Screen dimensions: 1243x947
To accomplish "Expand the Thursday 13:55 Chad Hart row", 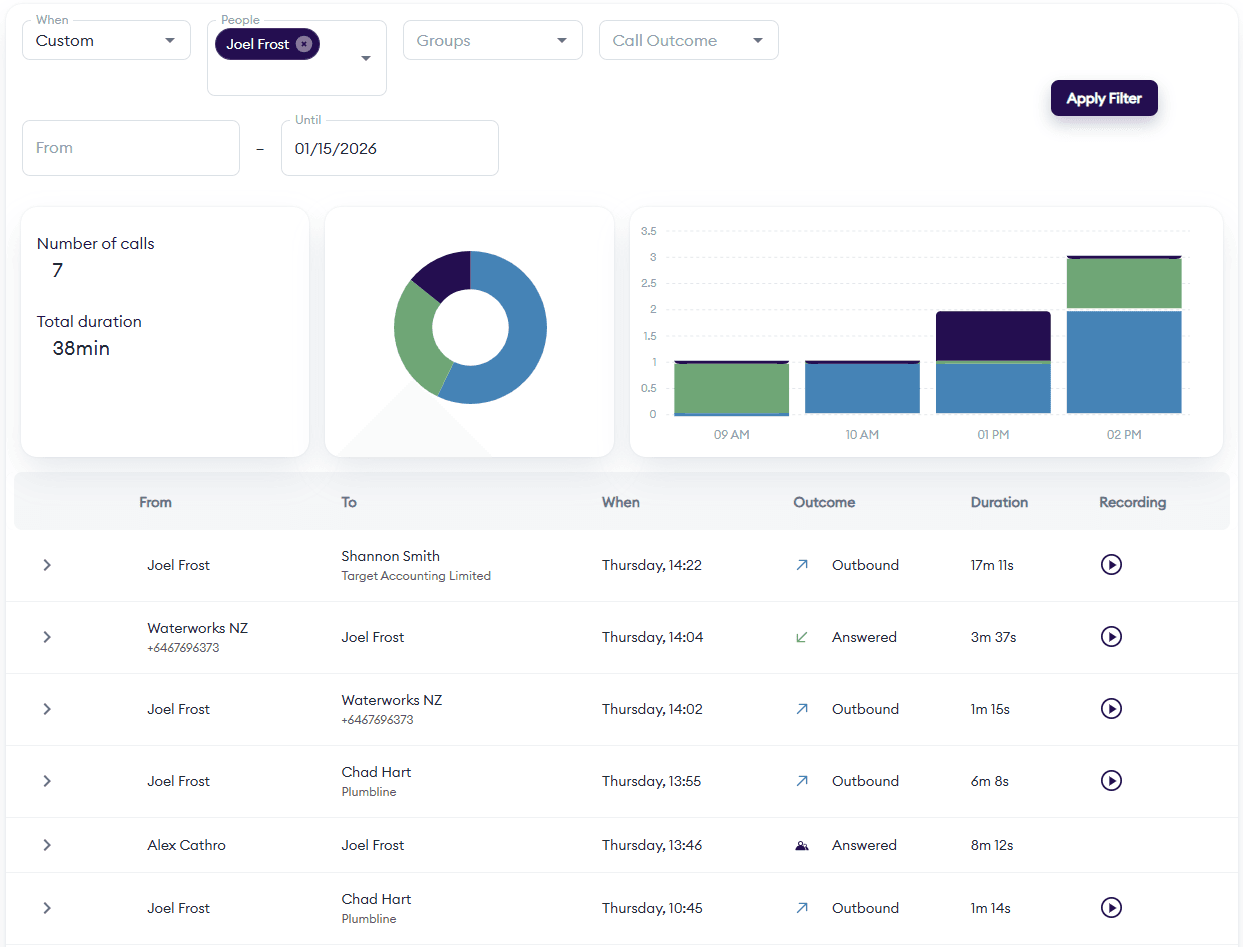I will point(47,781).
